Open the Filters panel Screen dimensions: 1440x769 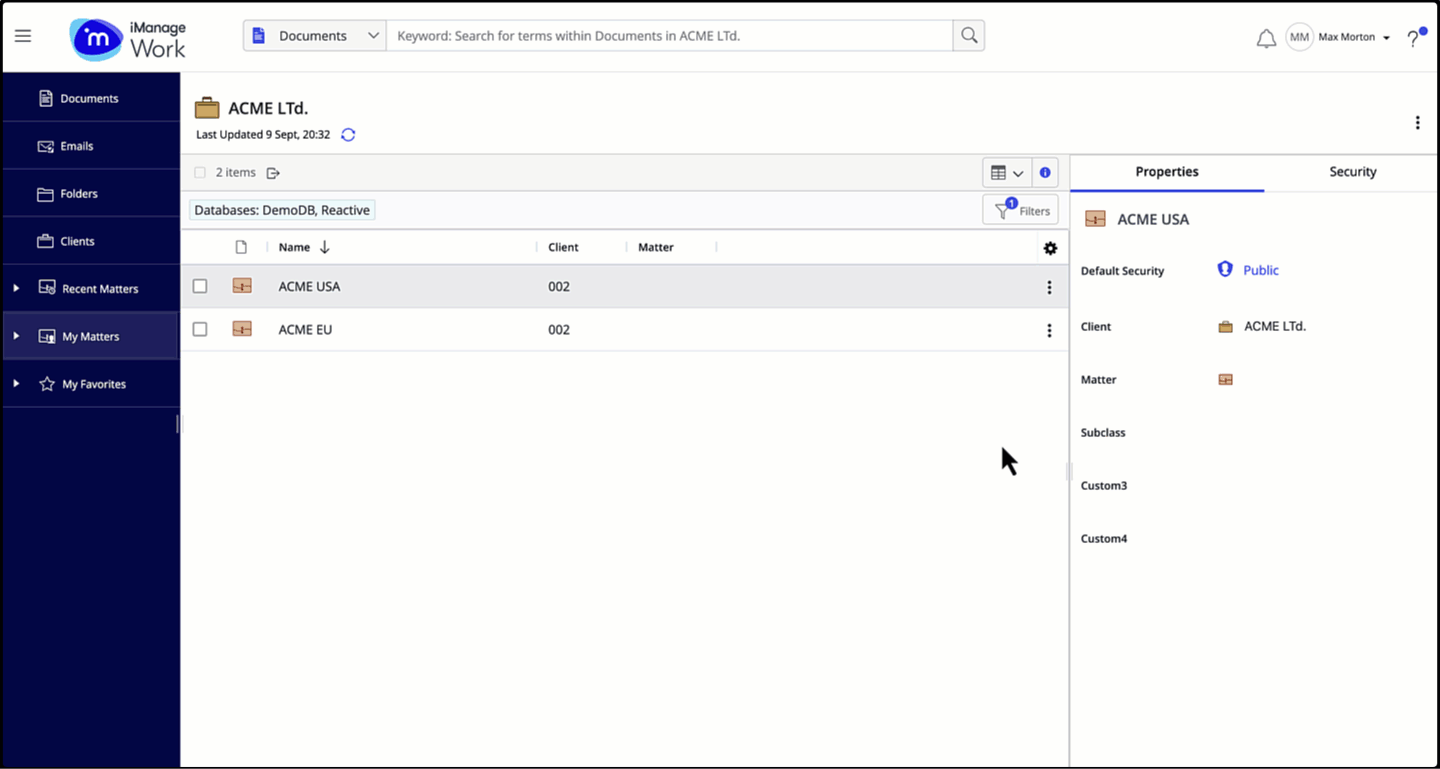tap(1020, 209)
